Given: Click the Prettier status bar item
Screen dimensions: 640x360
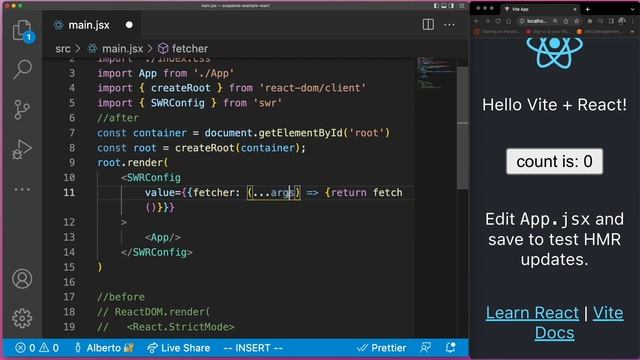Looking at the screenshot, I should (x=382, y=348).
